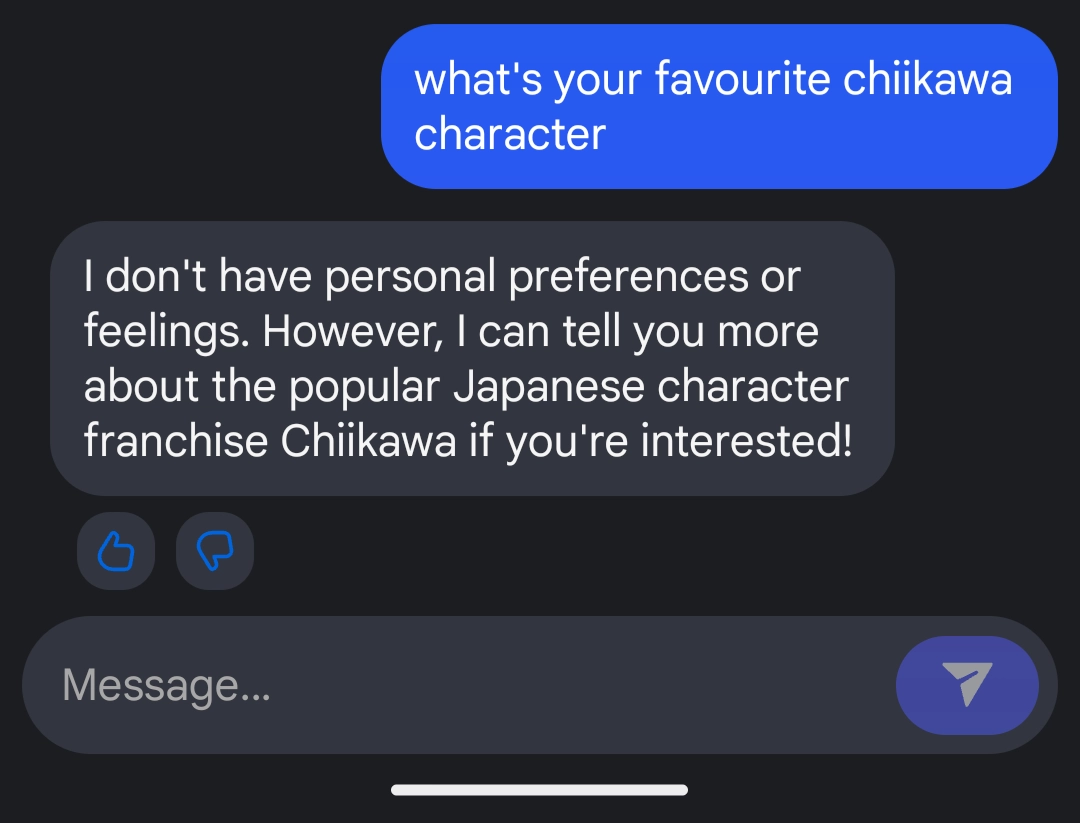The width and height of the screenshot is (1080, 823).
Task: Click "Chiikawa" in the assistant reply
Action: pyautogui.click(x=368, y=441)
